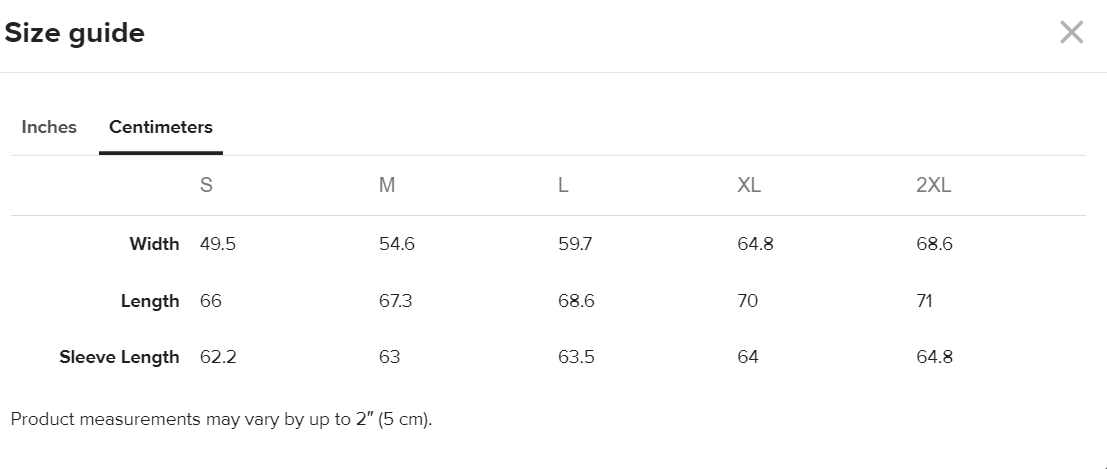The height and width of the screenshot is (469, 1107).
Task: Click the 70 length value for XL
Action: (748, 301)
